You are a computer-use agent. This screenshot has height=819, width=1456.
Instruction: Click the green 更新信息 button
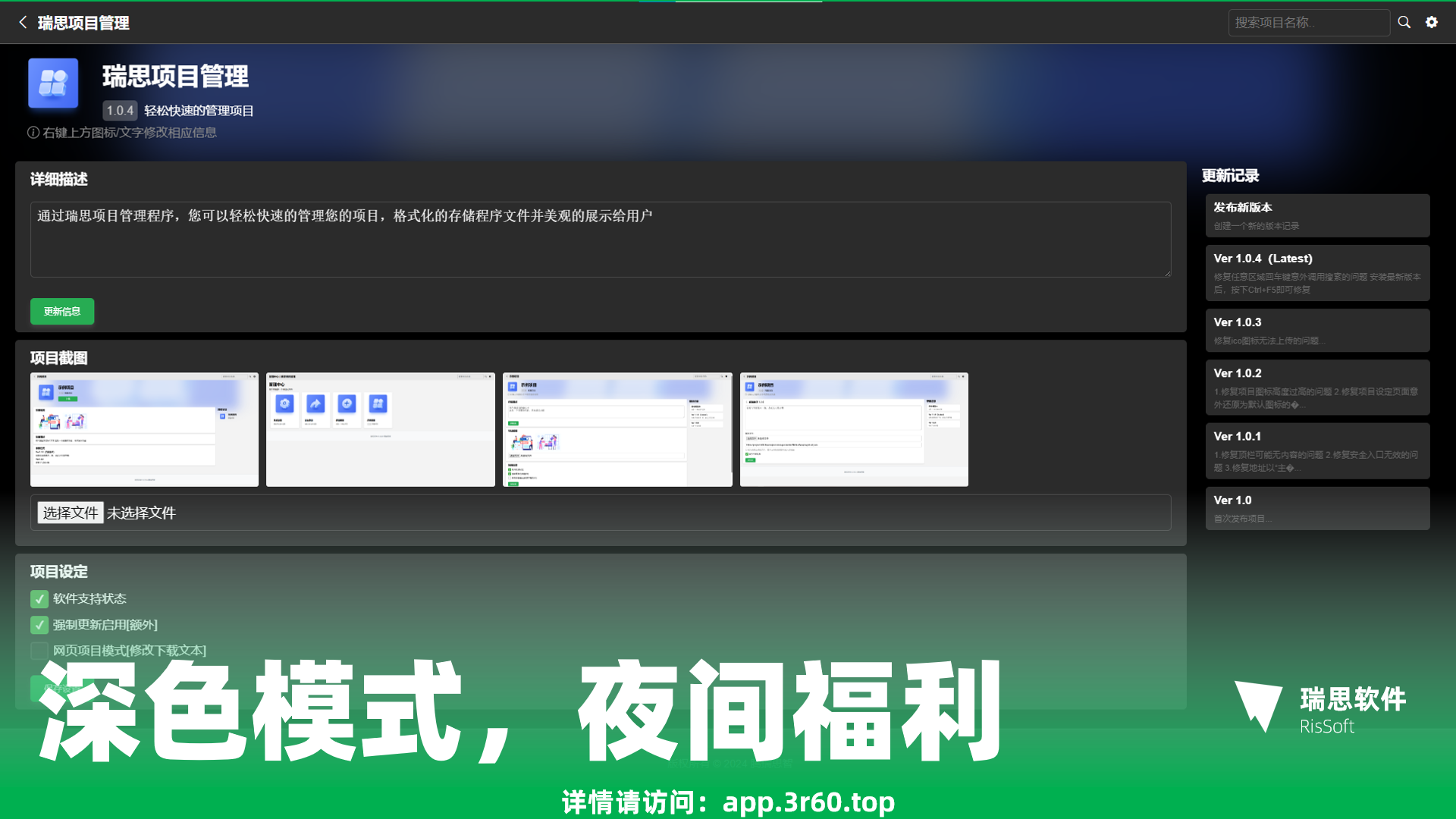pyautogui.click(x=62, y=312)
